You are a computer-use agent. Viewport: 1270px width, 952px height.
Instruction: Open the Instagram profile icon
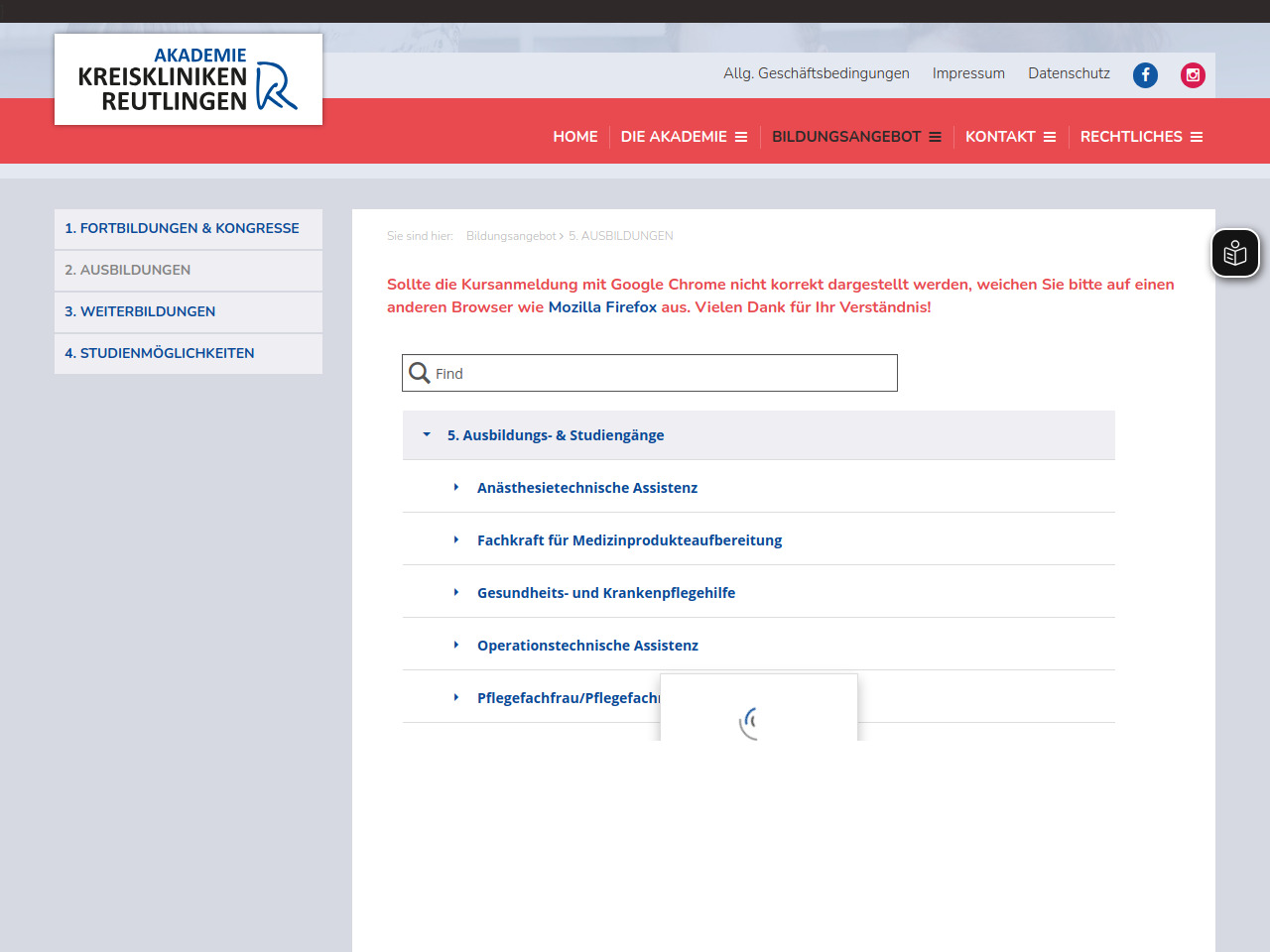click(x=1193, y=75)
